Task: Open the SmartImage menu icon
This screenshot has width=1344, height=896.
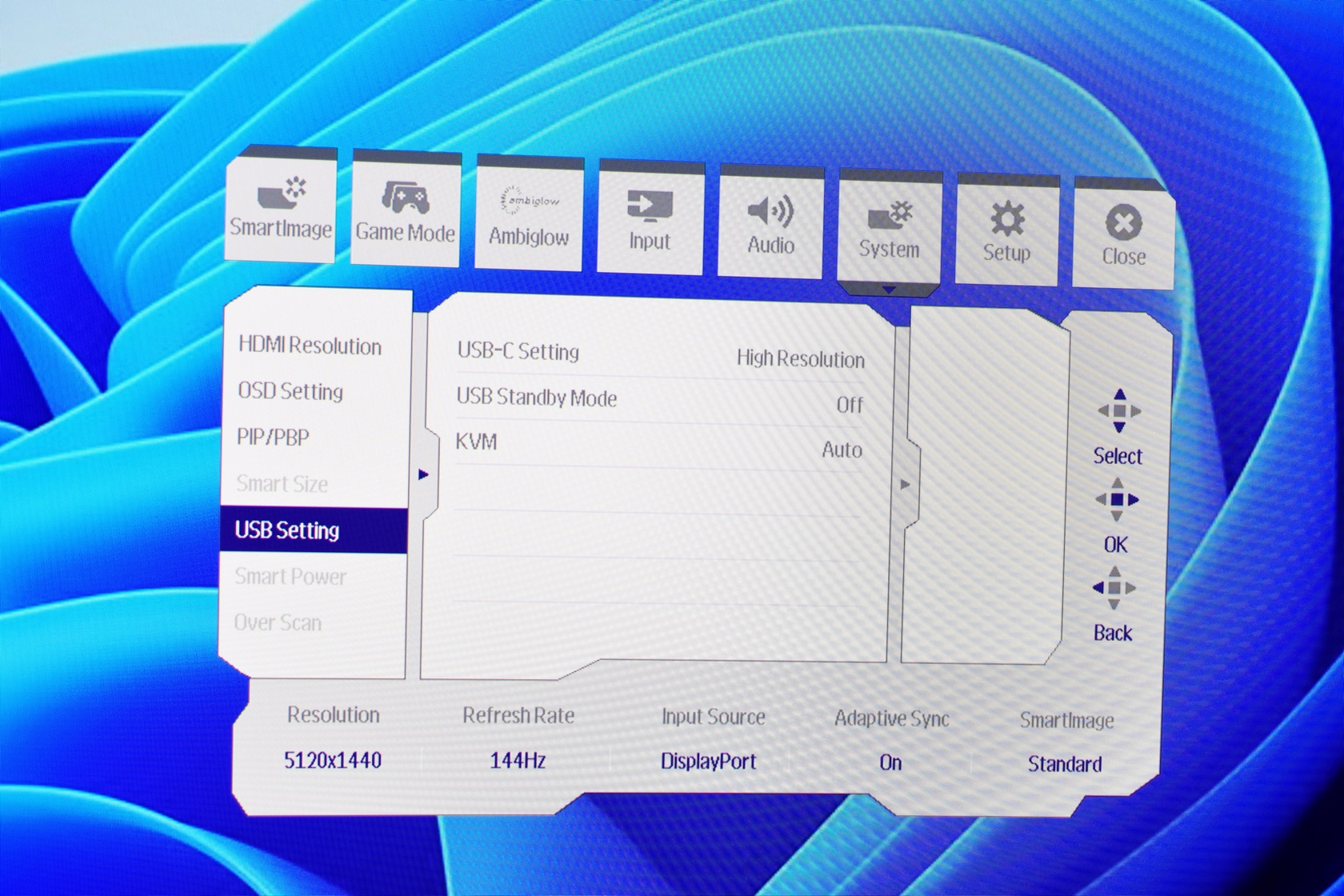Action: tap(282, 194)
